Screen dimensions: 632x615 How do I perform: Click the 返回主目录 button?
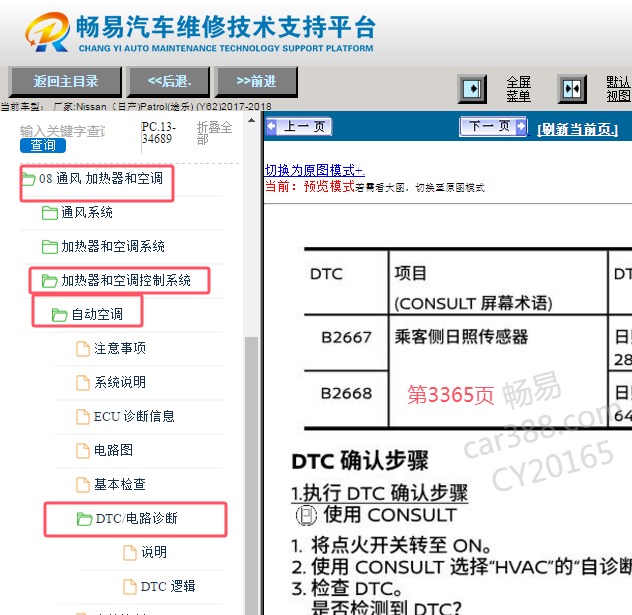pos(65,81)
